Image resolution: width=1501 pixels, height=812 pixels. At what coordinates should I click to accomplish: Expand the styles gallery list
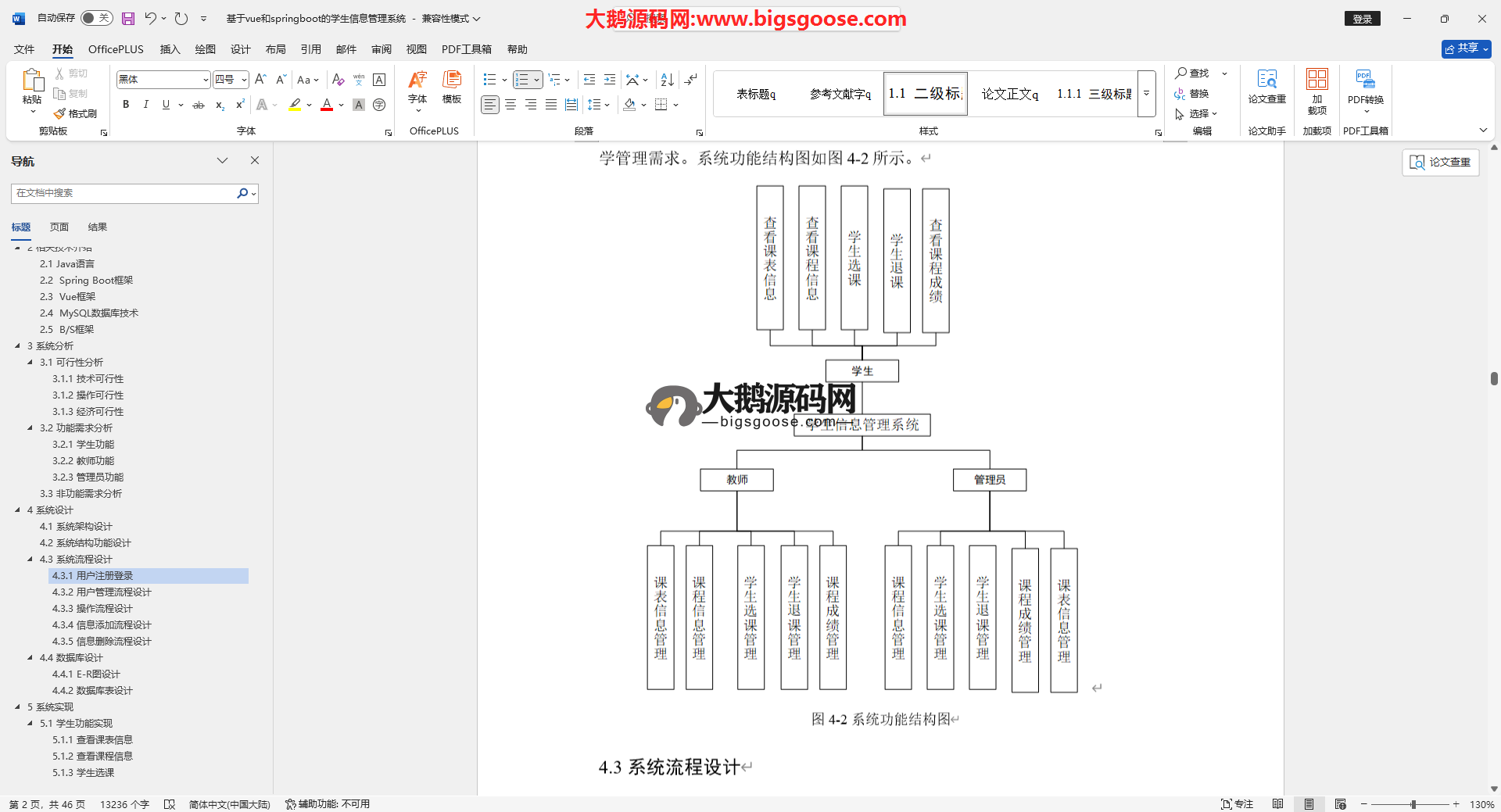[1146, 94]
